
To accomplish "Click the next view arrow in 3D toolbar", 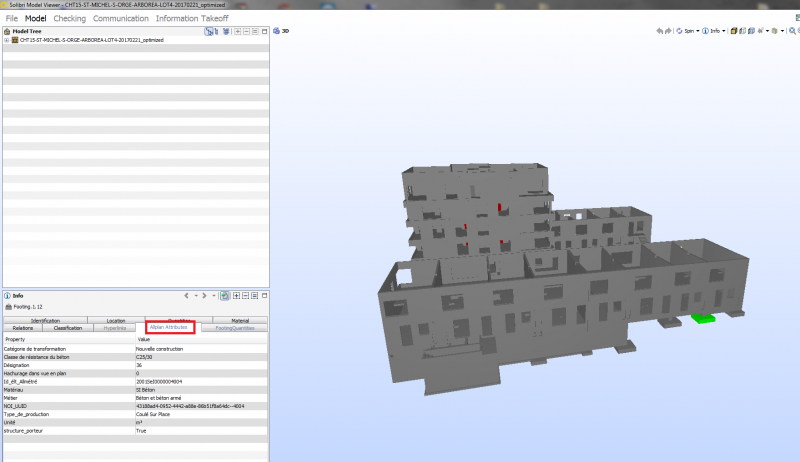I will [x=668, y=31].
